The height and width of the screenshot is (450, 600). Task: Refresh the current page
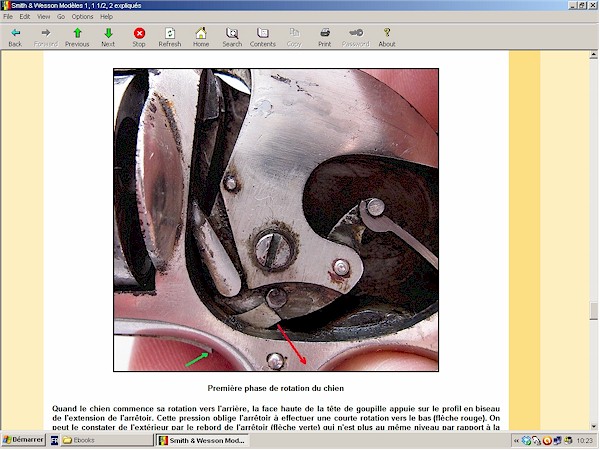(x=170, y=37)
